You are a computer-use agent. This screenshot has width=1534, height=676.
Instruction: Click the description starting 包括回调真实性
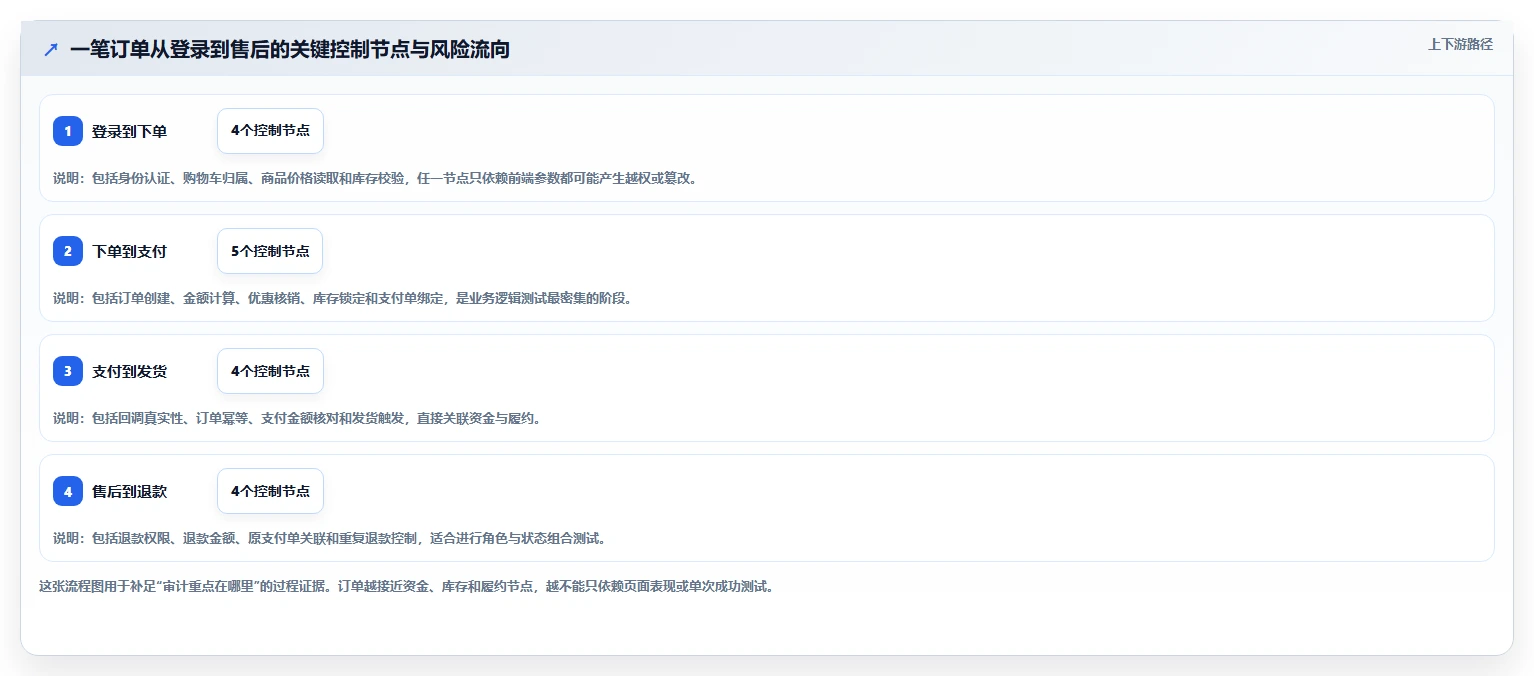point(297,418)
